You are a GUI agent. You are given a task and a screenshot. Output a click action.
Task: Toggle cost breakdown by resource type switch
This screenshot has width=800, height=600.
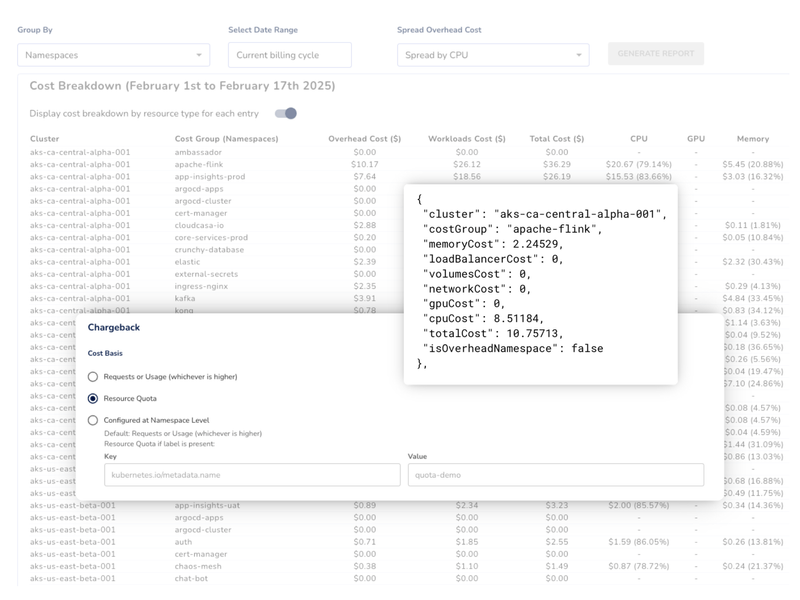tap(286, 113)
